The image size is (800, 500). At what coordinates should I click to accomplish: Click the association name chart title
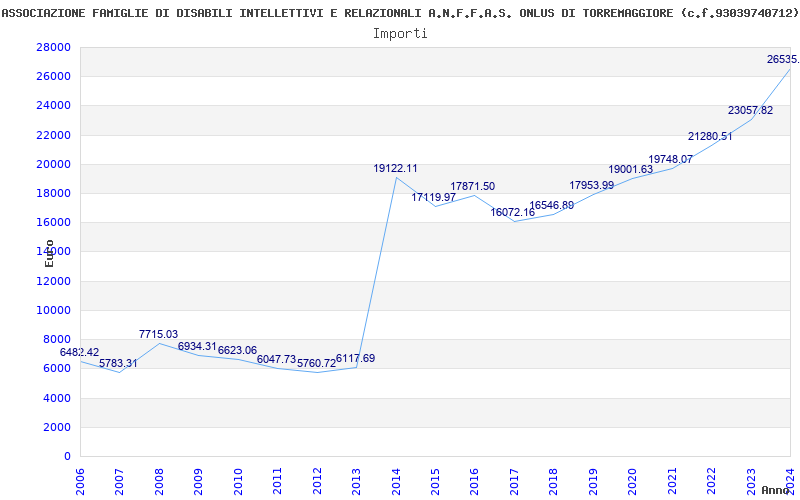[x=400, y=13]
